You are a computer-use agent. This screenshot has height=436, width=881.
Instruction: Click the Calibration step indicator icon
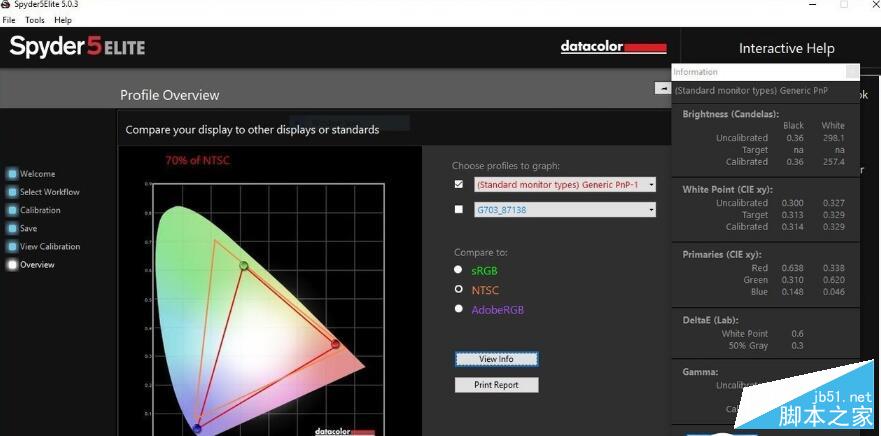point(12,210)
